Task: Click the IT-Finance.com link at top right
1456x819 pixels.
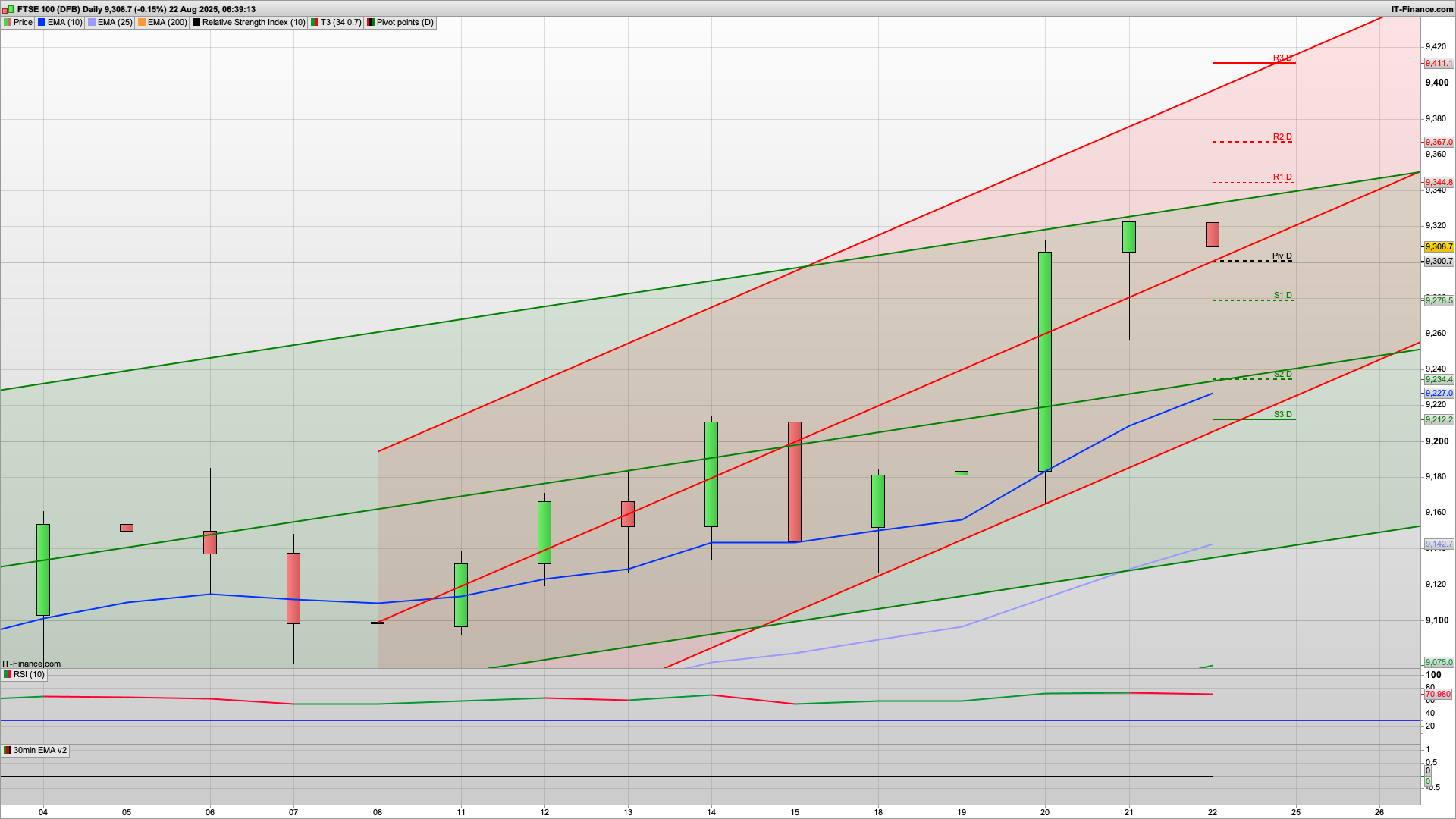Action: click(x=1422, y=9)
